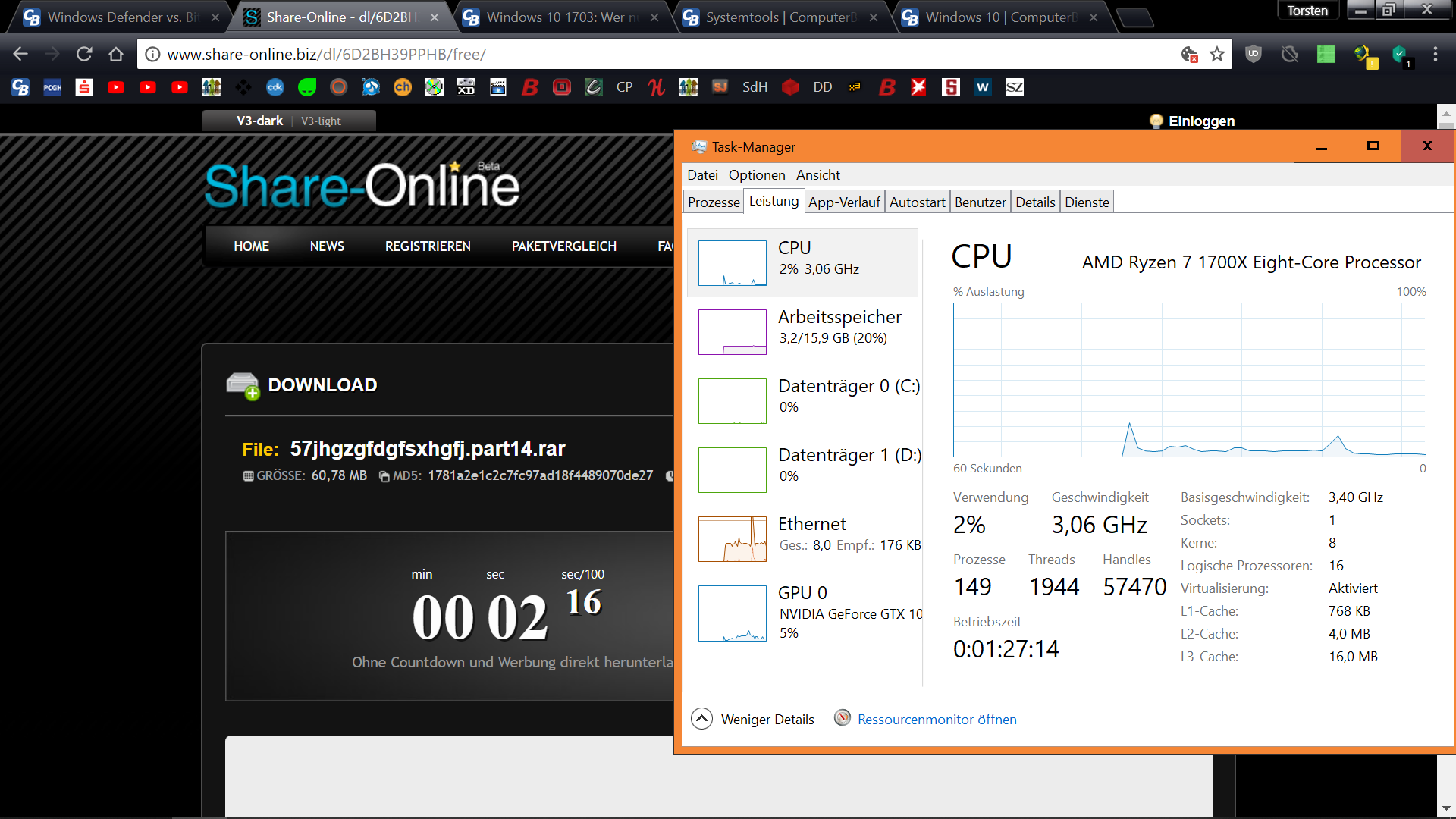Bookmark page with the star icon
The width and height of the screenshot is (1456, 819).
(1217, 54)
